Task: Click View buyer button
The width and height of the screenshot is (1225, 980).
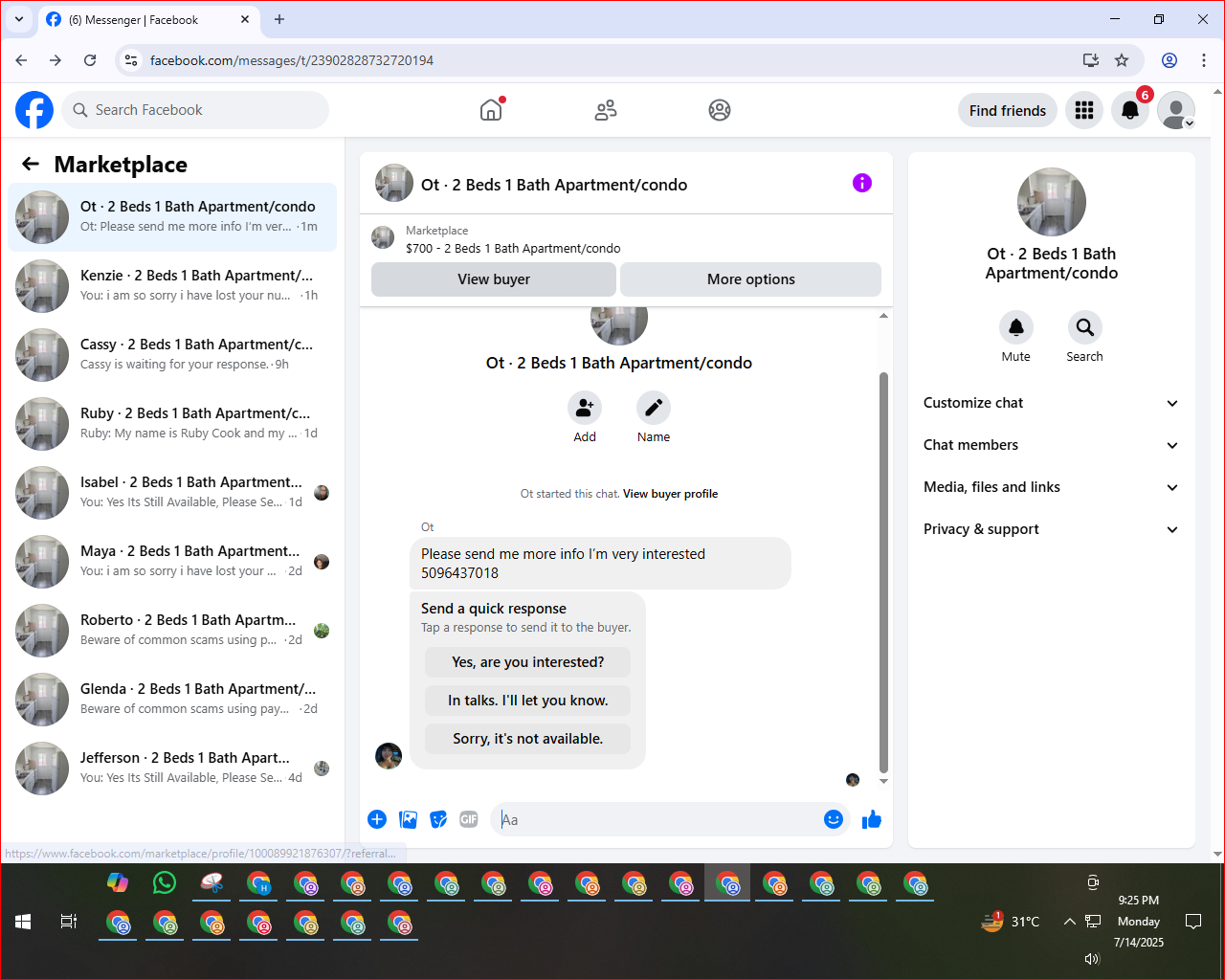Action: pyautogui.click(x=494, y=279)
